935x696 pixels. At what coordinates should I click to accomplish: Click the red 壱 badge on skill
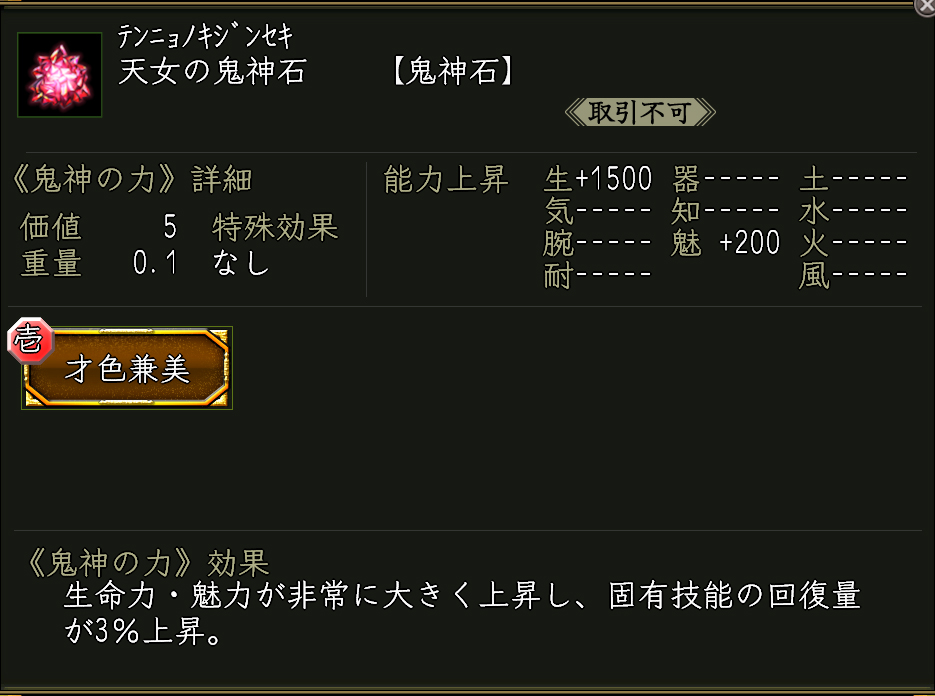(27, 343)
